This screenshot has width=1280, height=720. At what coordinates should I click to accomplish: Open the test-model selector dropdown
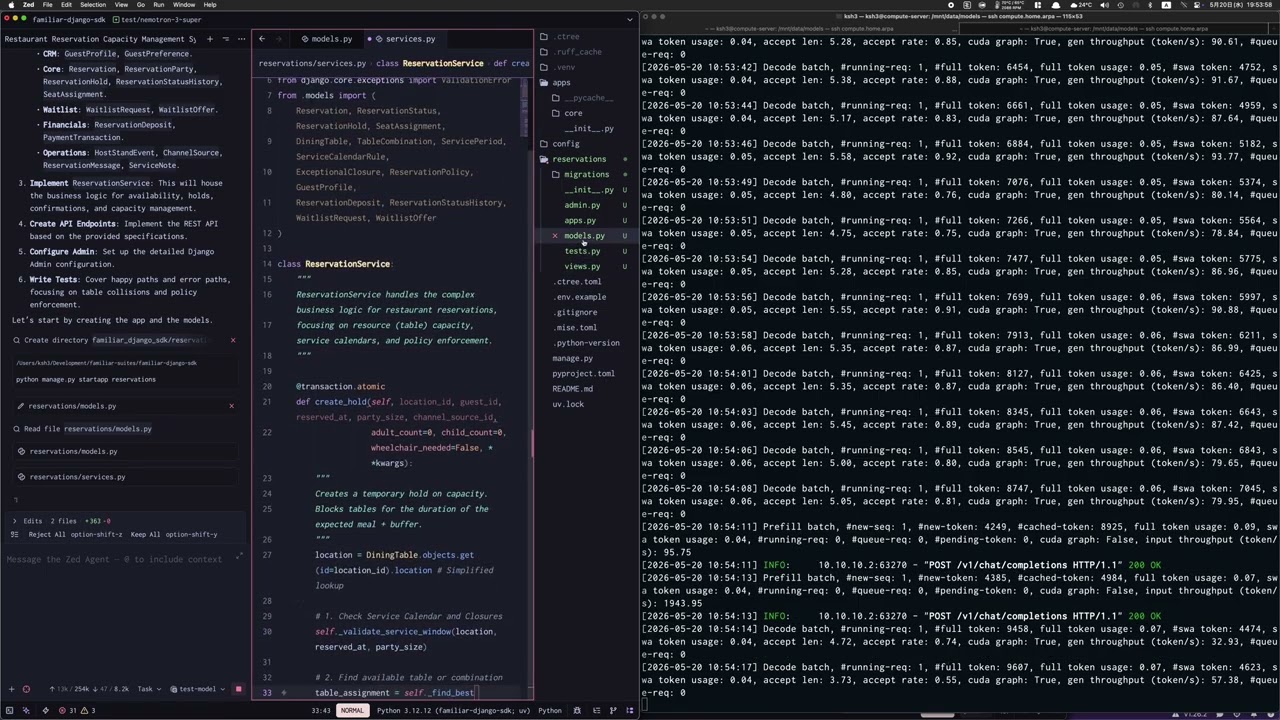tap(196, 689)
